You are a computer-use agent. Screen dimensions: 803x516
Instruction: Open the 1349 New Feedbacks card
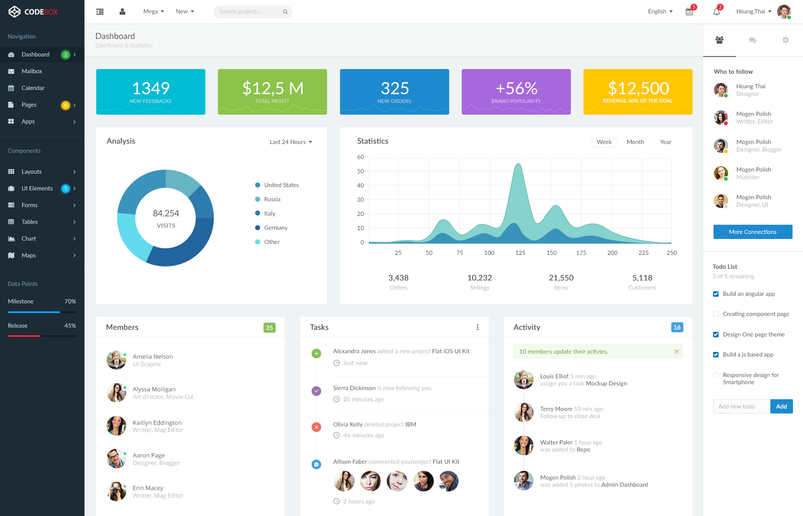pyautogui.click(x=151, y=92)
